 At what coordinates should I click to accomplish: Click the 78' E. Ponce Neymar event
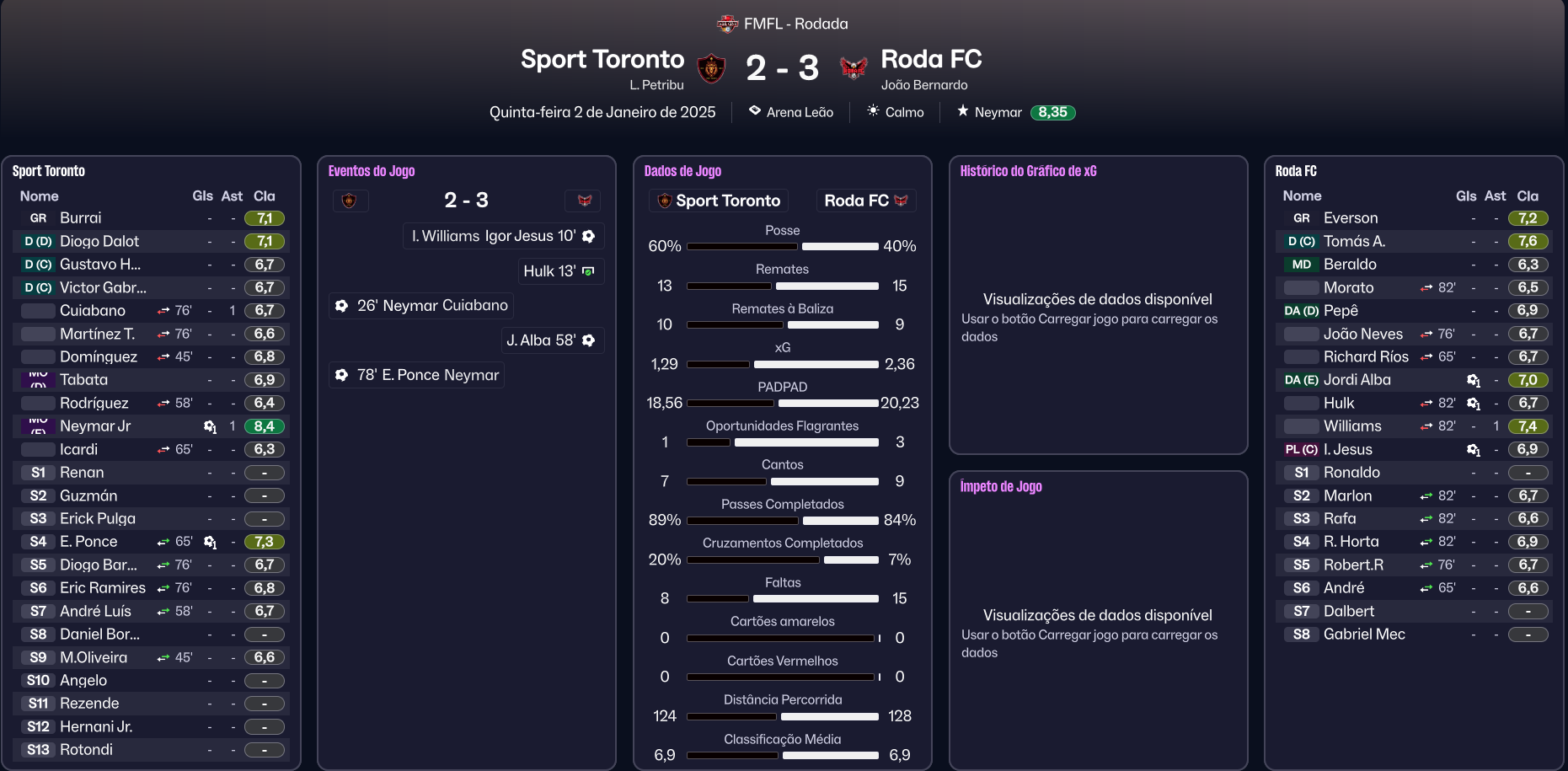pos(418,375)
